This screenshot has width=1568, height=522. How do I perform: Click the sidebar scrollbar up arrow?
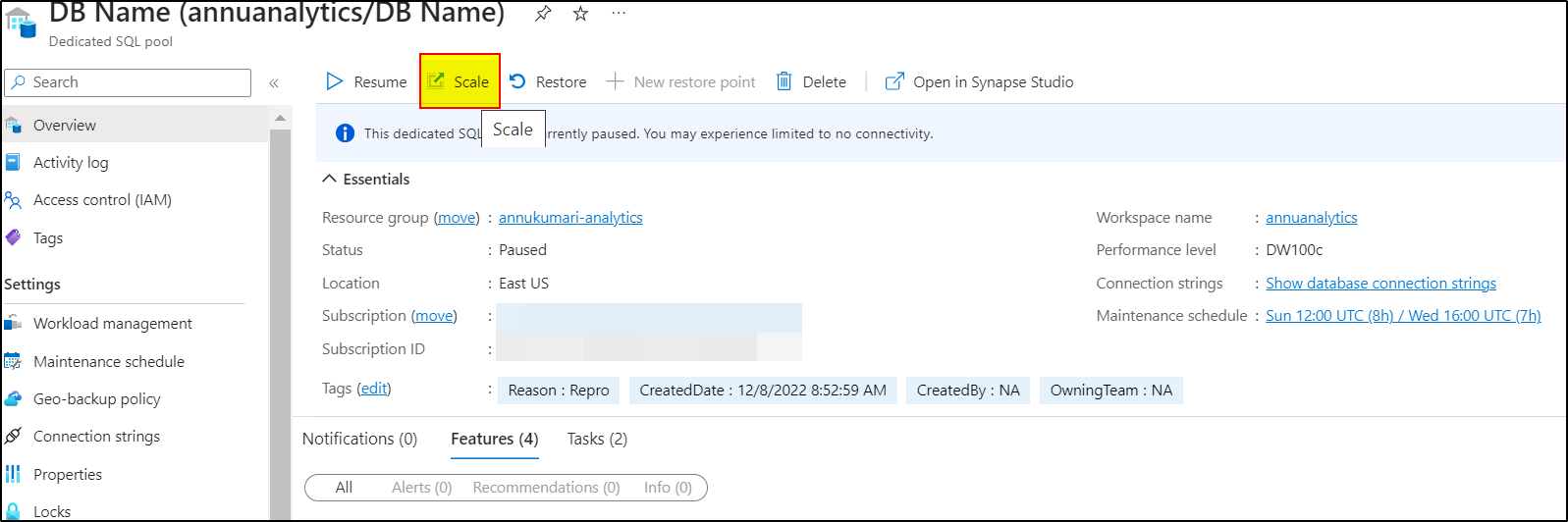point(280,118)
